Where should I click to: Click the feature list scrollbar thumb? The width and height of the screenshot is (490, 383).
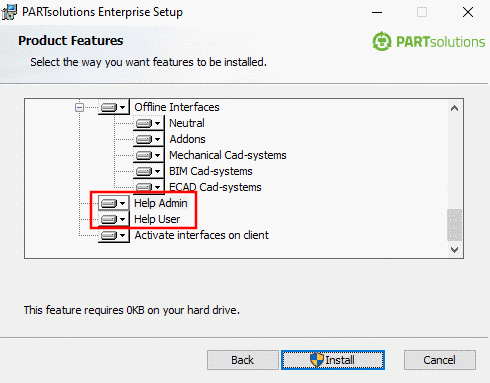pyautogui.click(x=454, y=225)
